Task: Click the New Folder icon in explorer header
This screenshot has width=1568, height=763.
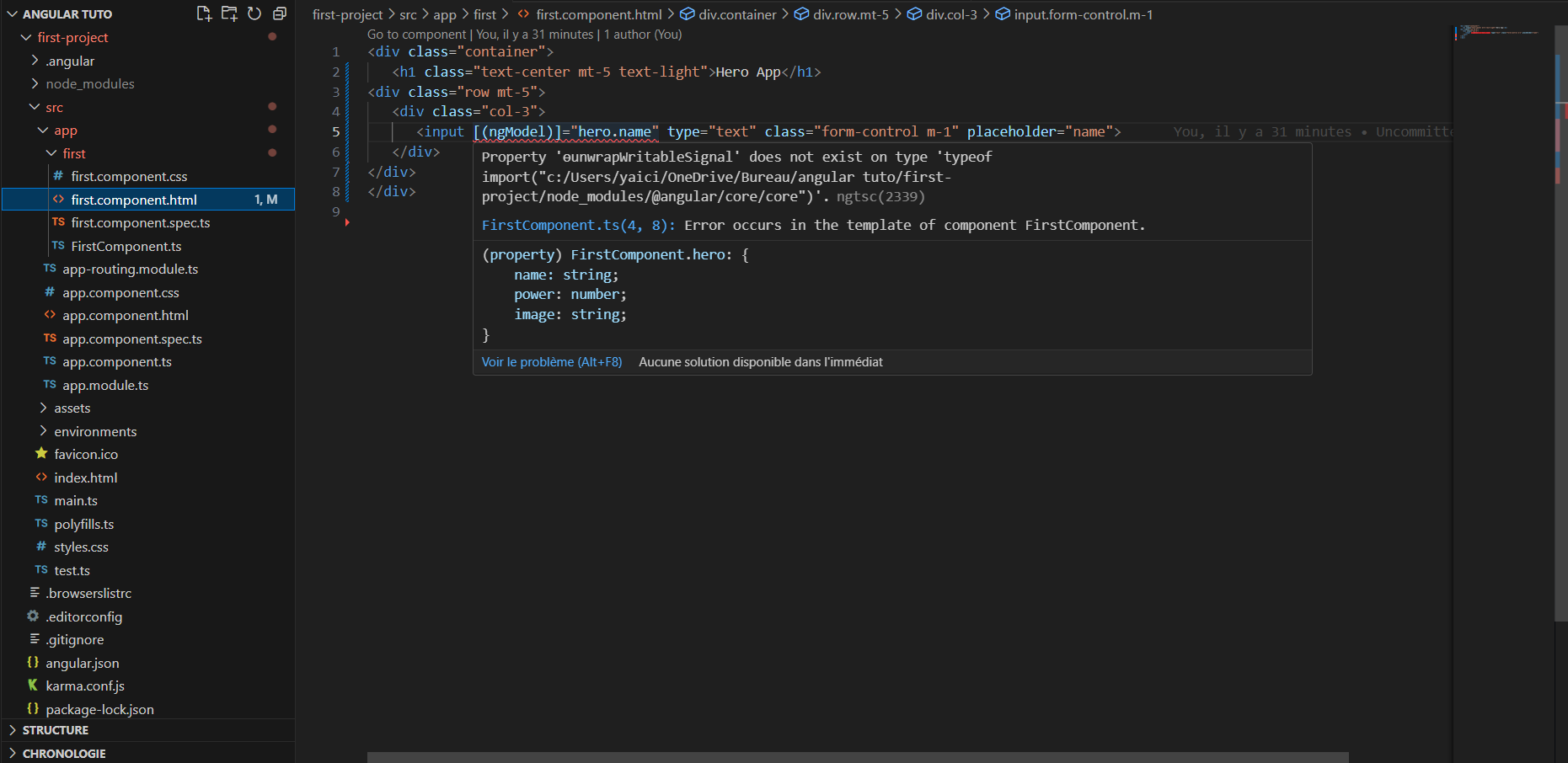Action: pos(229,13)
